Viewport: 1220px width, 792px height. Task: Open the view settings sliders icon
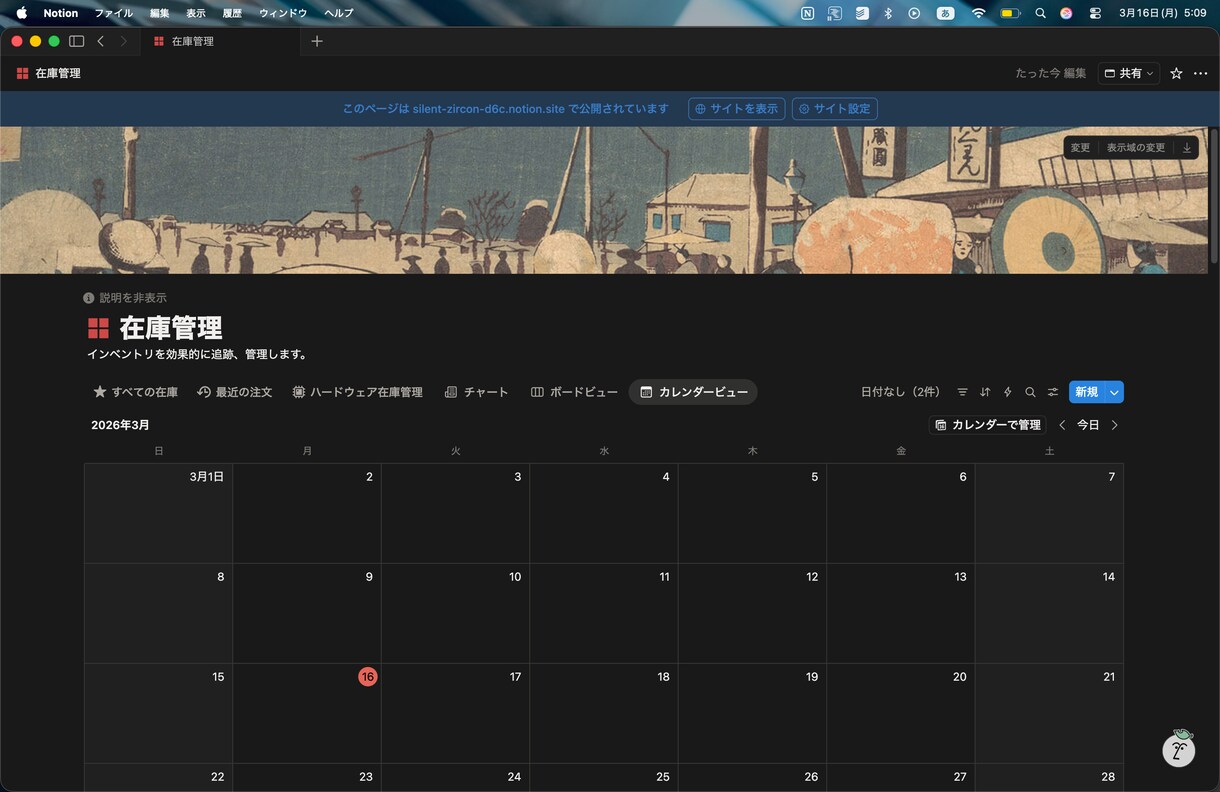[x=1053, y=392]
